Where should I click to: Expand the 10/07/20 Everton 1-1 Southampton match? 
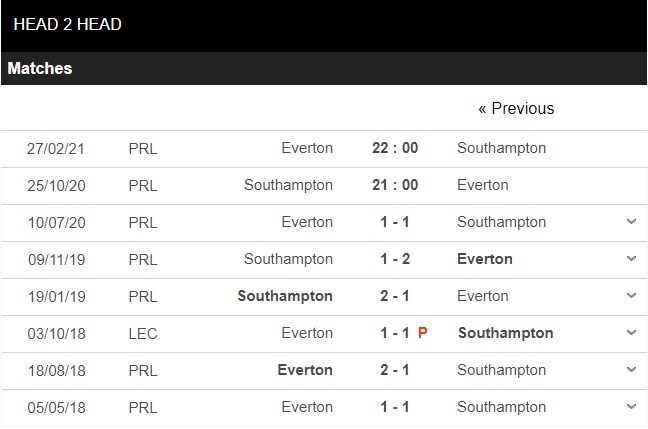coord(631,222)
